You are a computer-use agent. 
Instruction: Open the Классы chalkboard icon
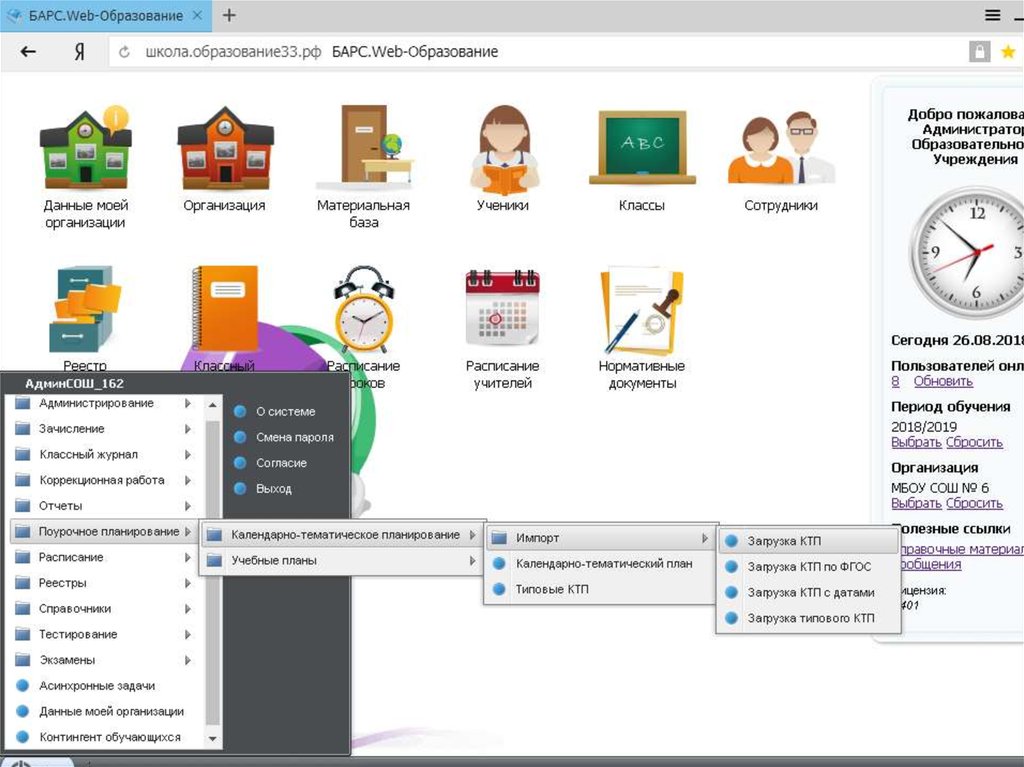tap(641, 148)
